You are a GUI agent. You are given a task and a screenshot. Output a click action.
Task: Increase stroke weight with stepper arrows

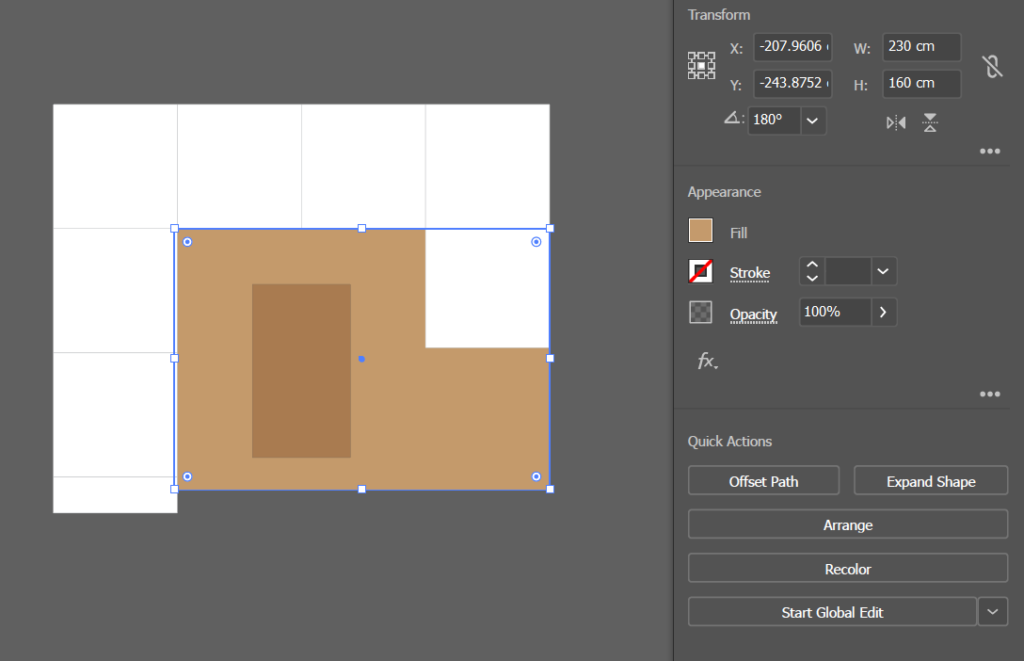(x=813, y=264)
